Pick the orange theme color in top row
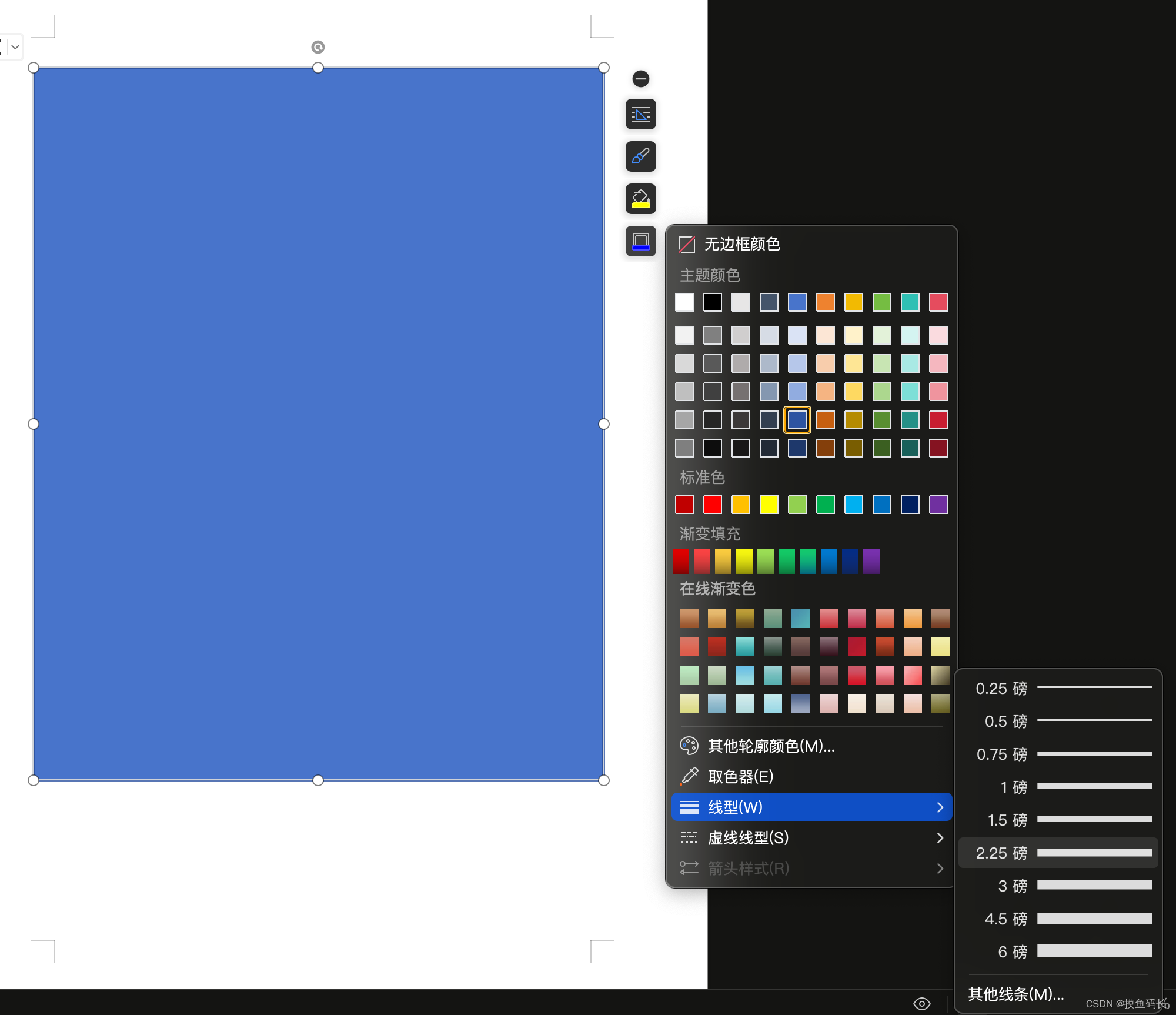 825,302
